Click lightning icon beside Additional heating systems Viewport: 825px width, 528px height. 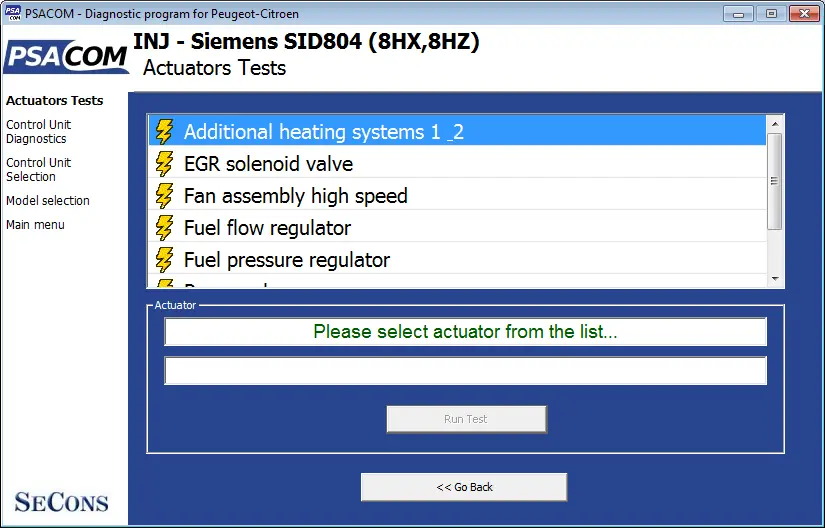pyautogui.click(x=164, y=131)
